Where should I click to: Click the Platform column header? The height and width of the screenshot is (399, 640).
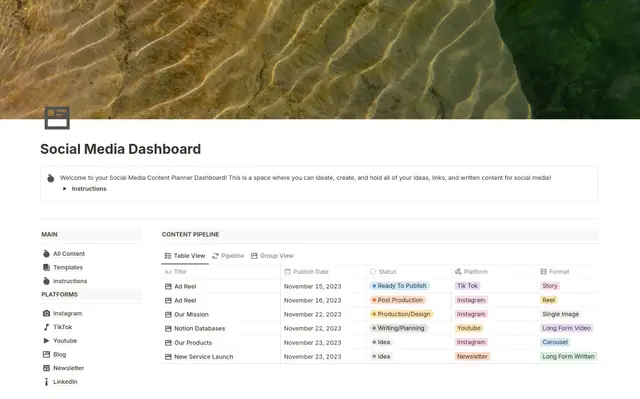[x=471, y=272]
